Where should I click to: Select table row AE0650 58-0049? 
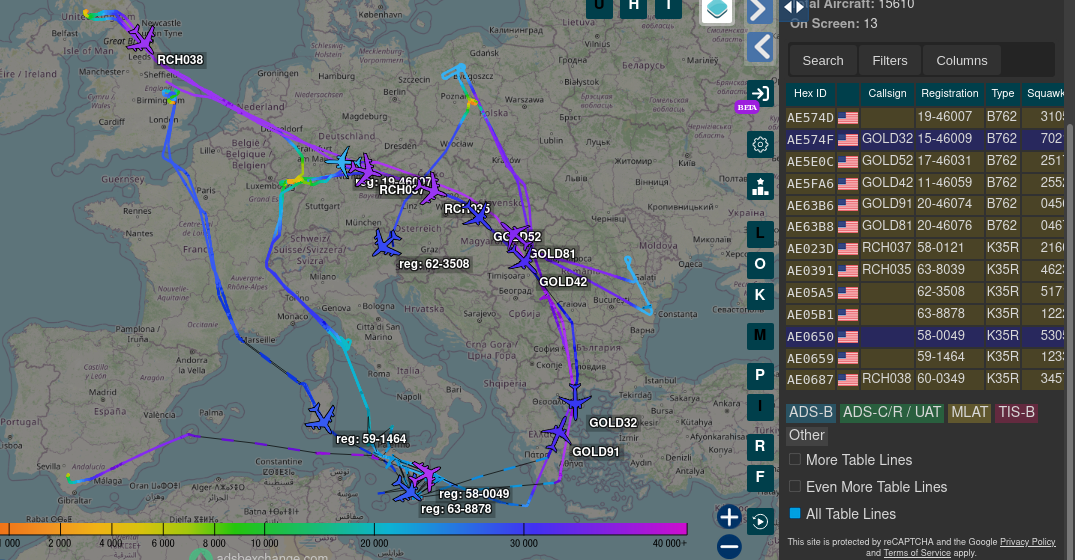pos(926,336)
